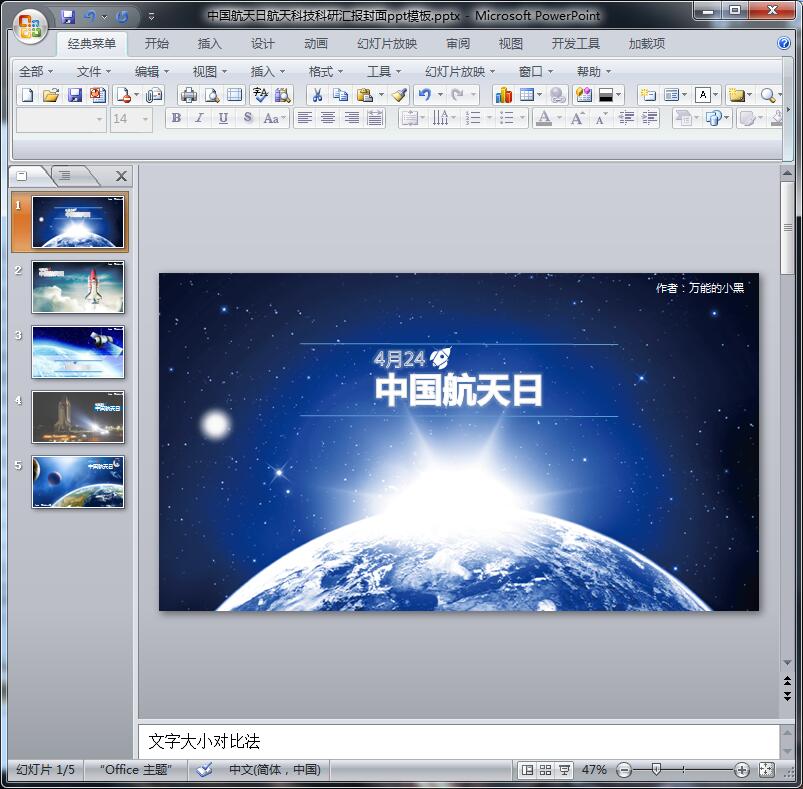Switch to the 设计 ribbon tab

tap(262, 44)
